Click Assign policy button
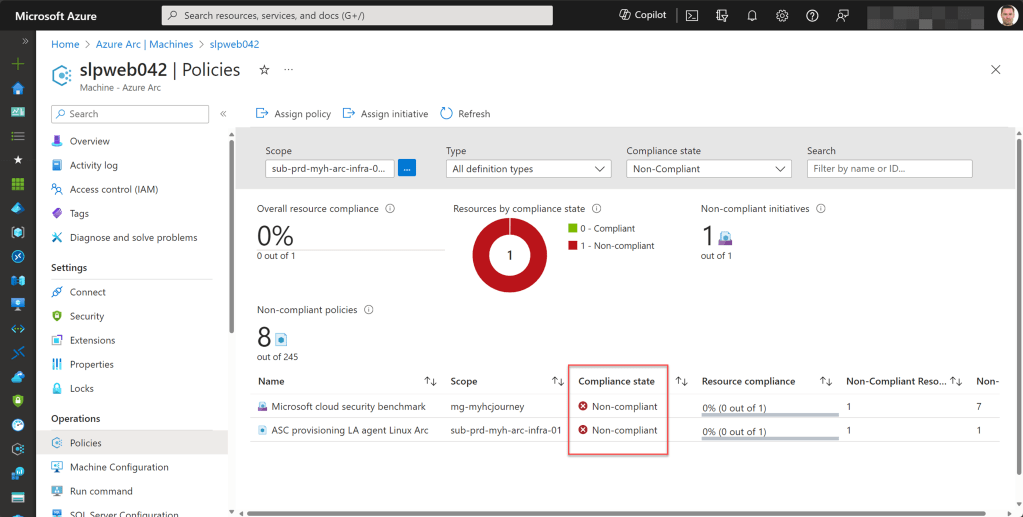 293,114
